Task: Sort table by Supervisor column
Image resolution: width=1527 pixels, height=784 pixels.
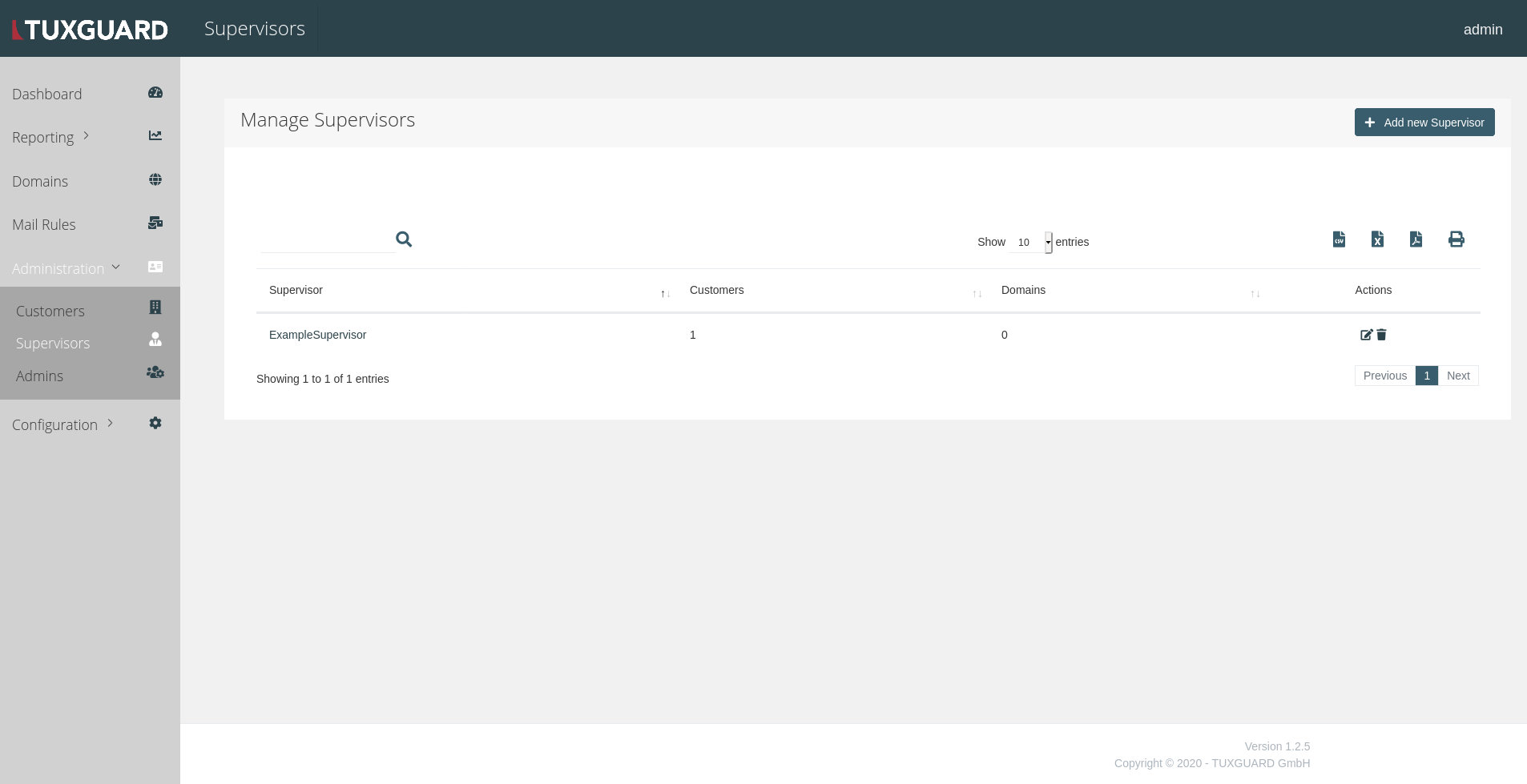Action: point(296,290)
